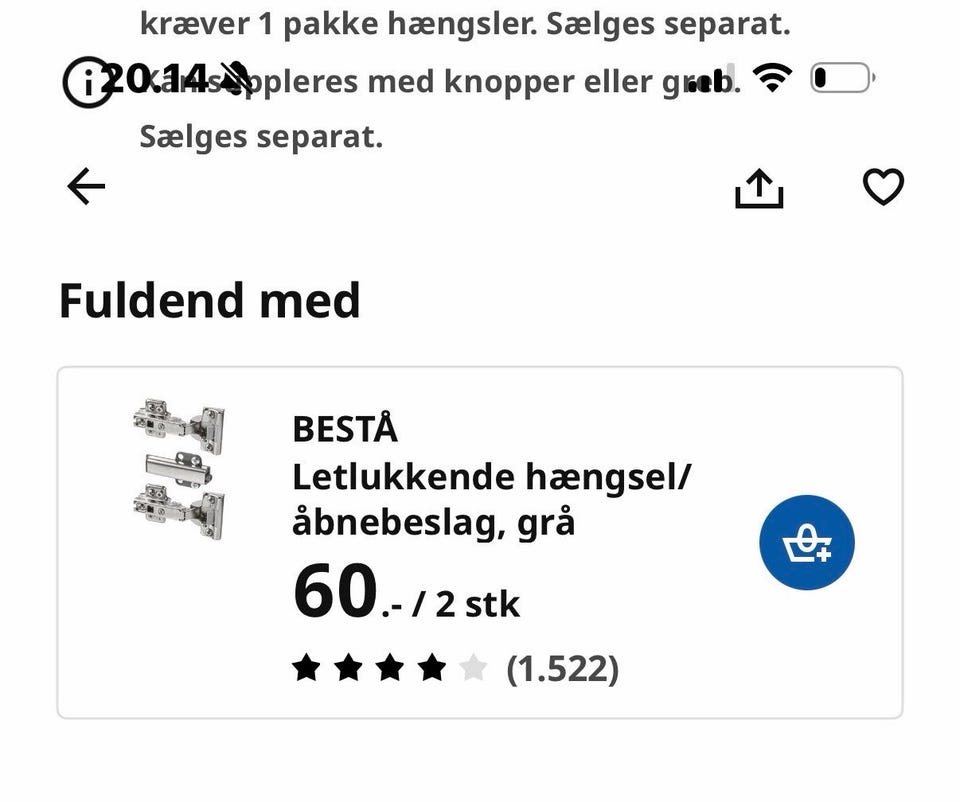Add BESTÅ hinge to shopping basket
This screenshot has width=960, height=802.
(x=807, y=542)
